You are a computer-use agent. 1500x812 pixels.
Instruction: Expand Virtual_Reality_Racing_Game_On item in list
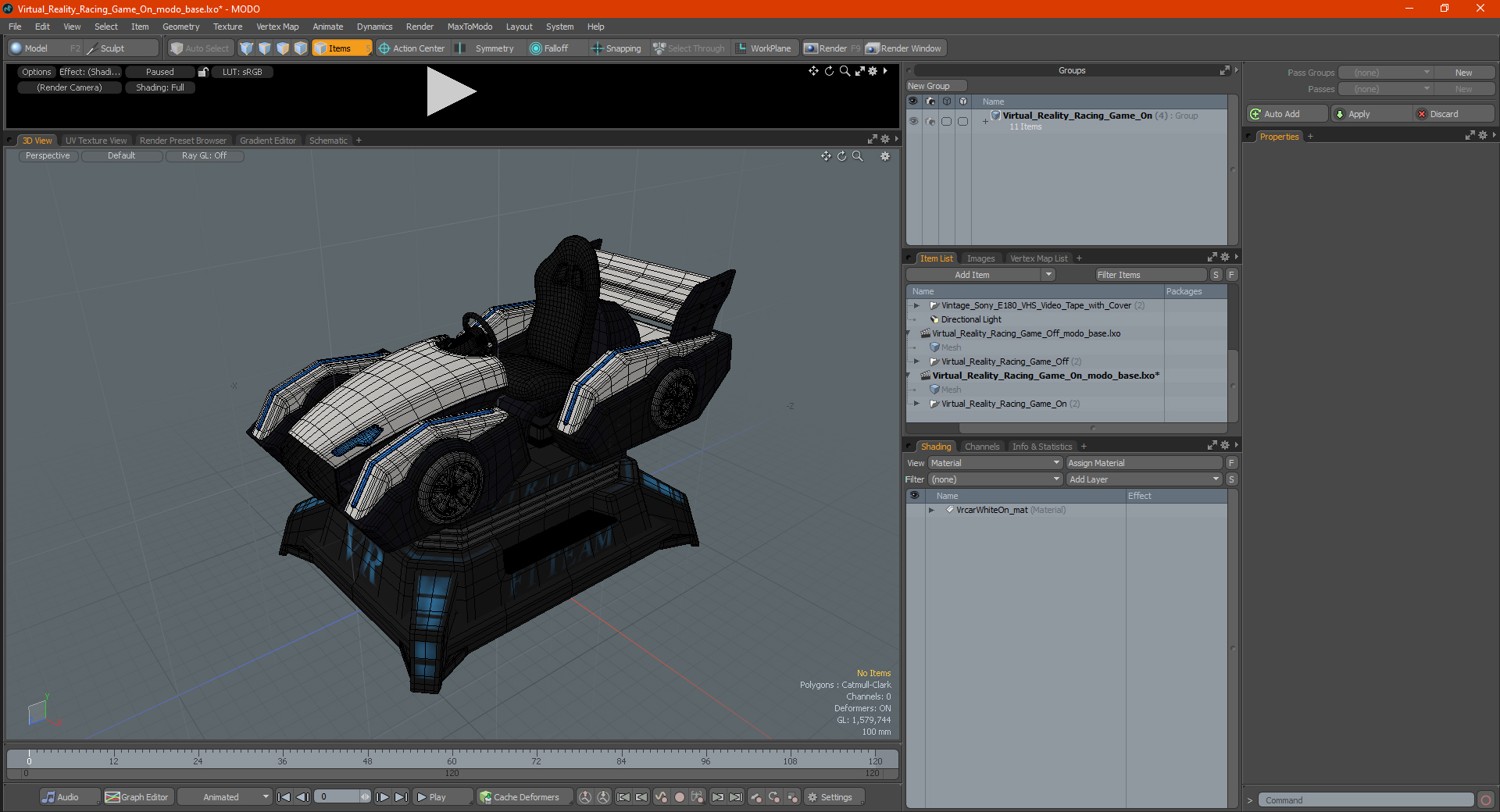[x=916, y=404]
